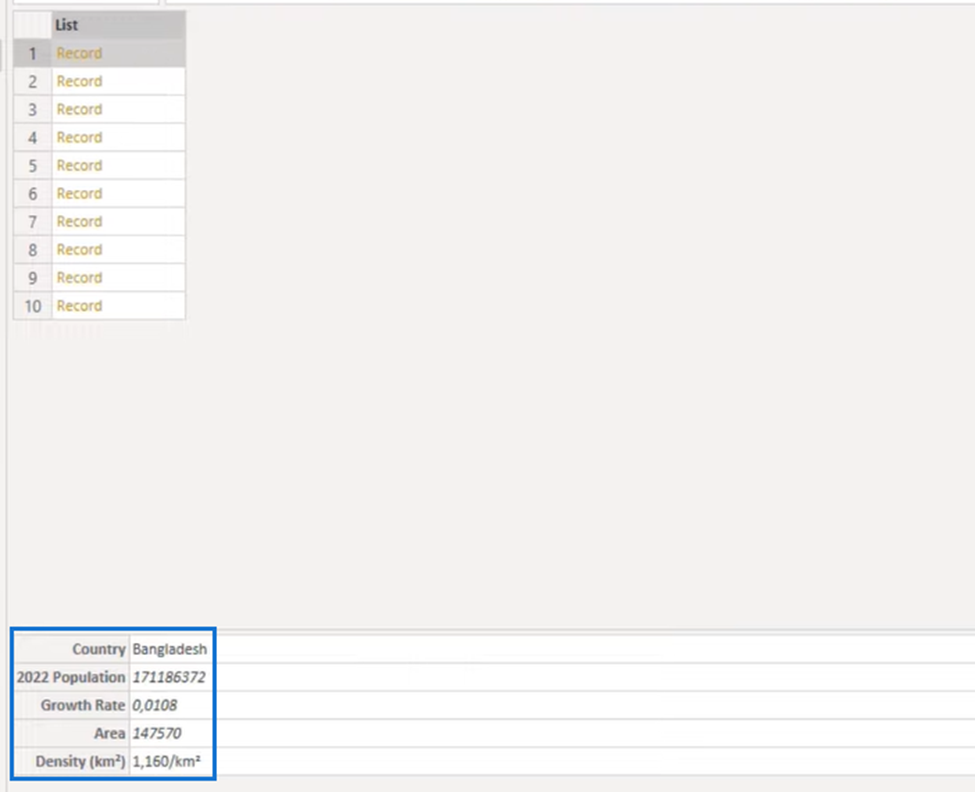
Task: Open the Record link in row 4
Action: click(x=79, y=137)
